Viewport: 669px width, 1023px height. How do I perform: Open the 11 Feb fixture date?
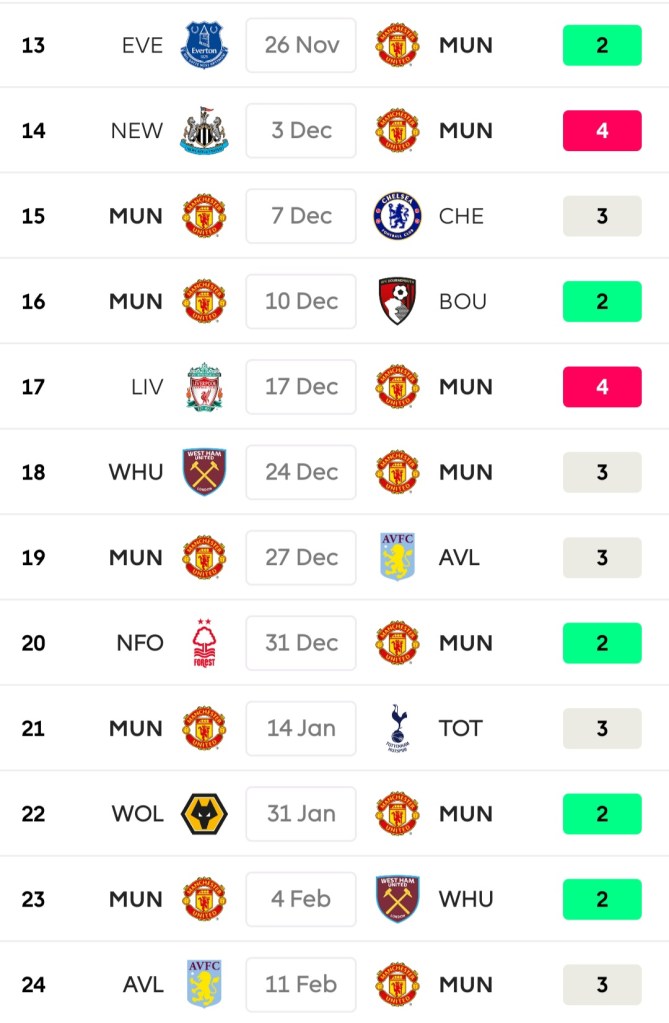point(301,985)
